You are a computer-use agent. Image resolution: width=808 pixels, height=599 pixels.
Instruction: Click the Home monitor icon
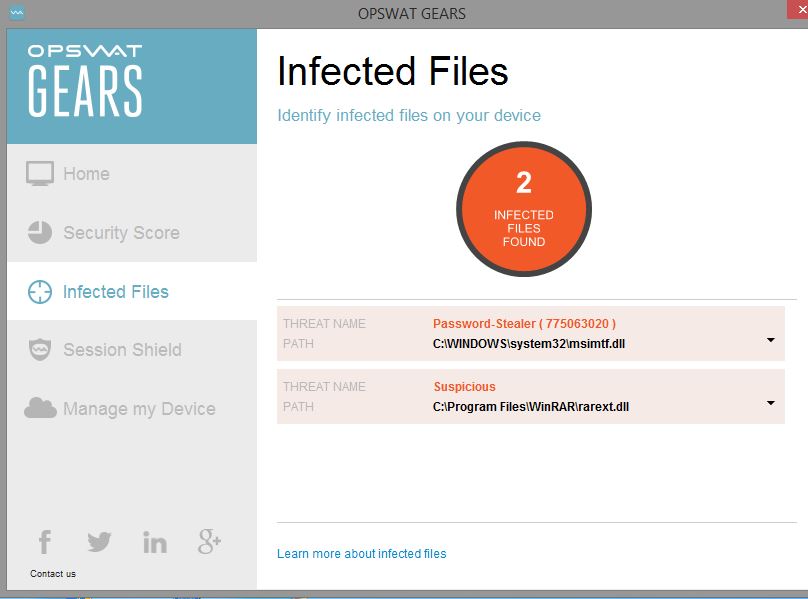[40, 174]
